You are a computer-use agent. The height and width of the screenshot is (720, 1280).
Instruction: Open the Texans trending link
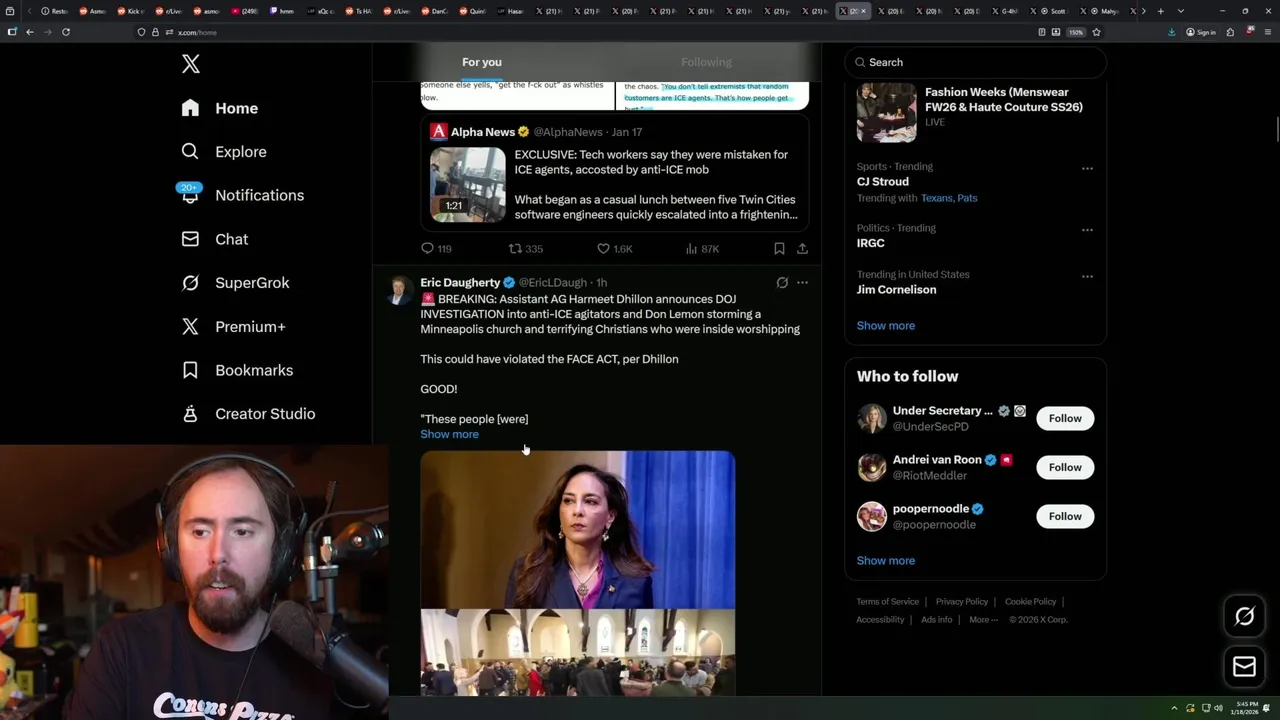[x=936, y=198]
